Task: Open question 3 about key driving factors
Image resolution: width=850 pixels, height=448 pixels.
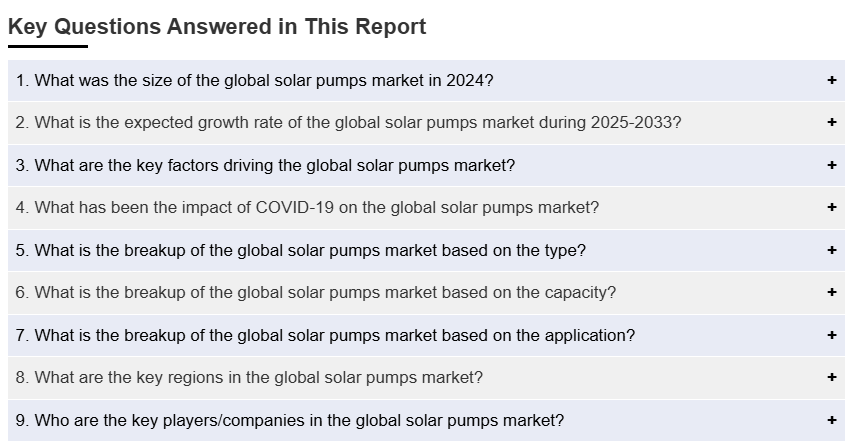Action: (x=265, y=165)
